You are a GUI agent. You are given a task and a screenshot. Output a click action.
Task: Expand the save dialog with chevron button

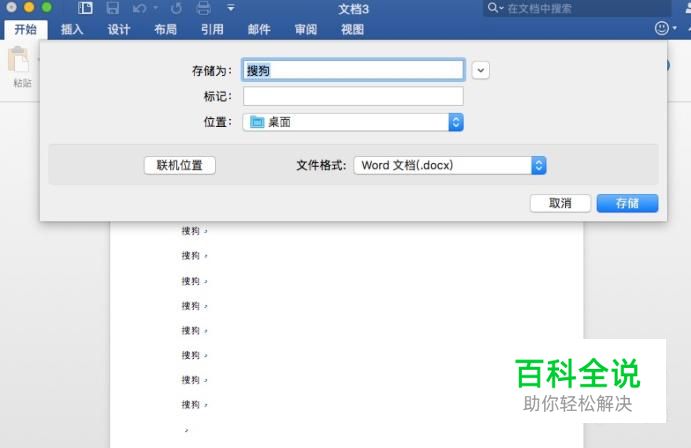(x=480, y=70)
